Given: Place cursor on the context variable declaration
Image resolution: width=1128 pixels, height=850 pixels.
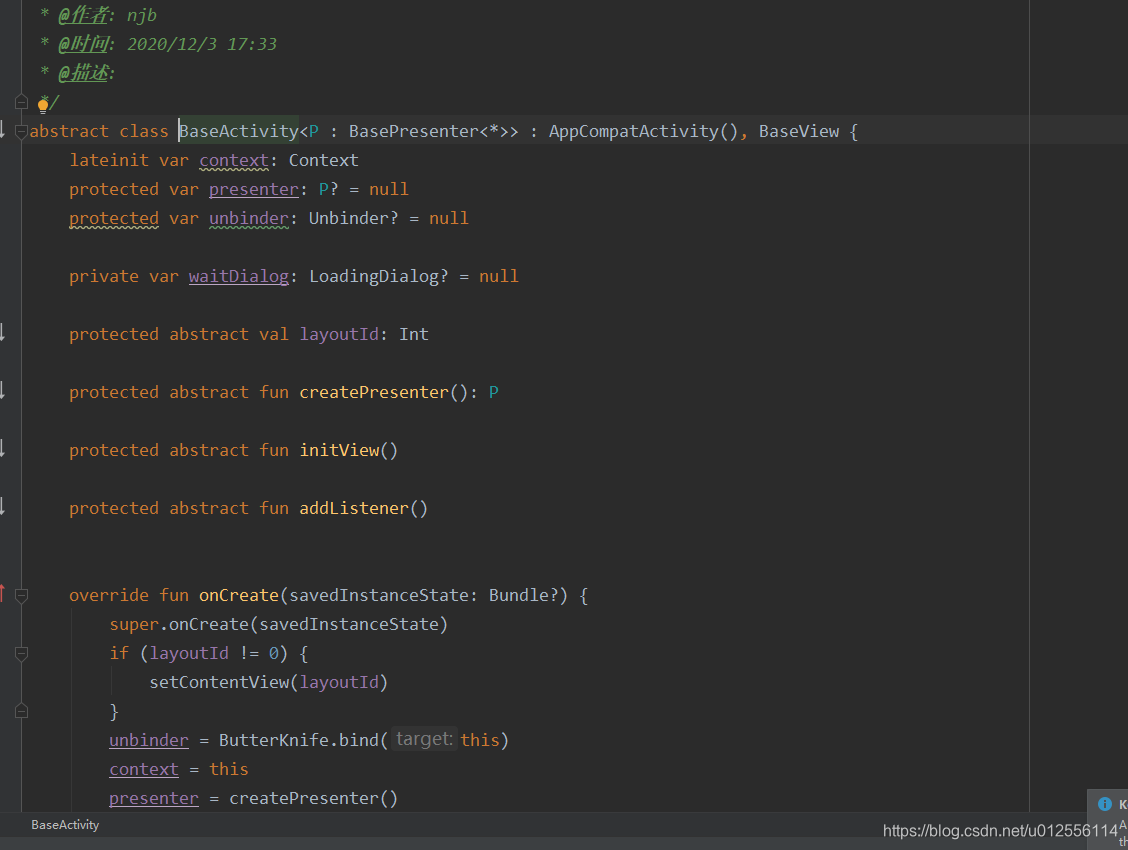Looking at the screenshot, I should [233, 160].
